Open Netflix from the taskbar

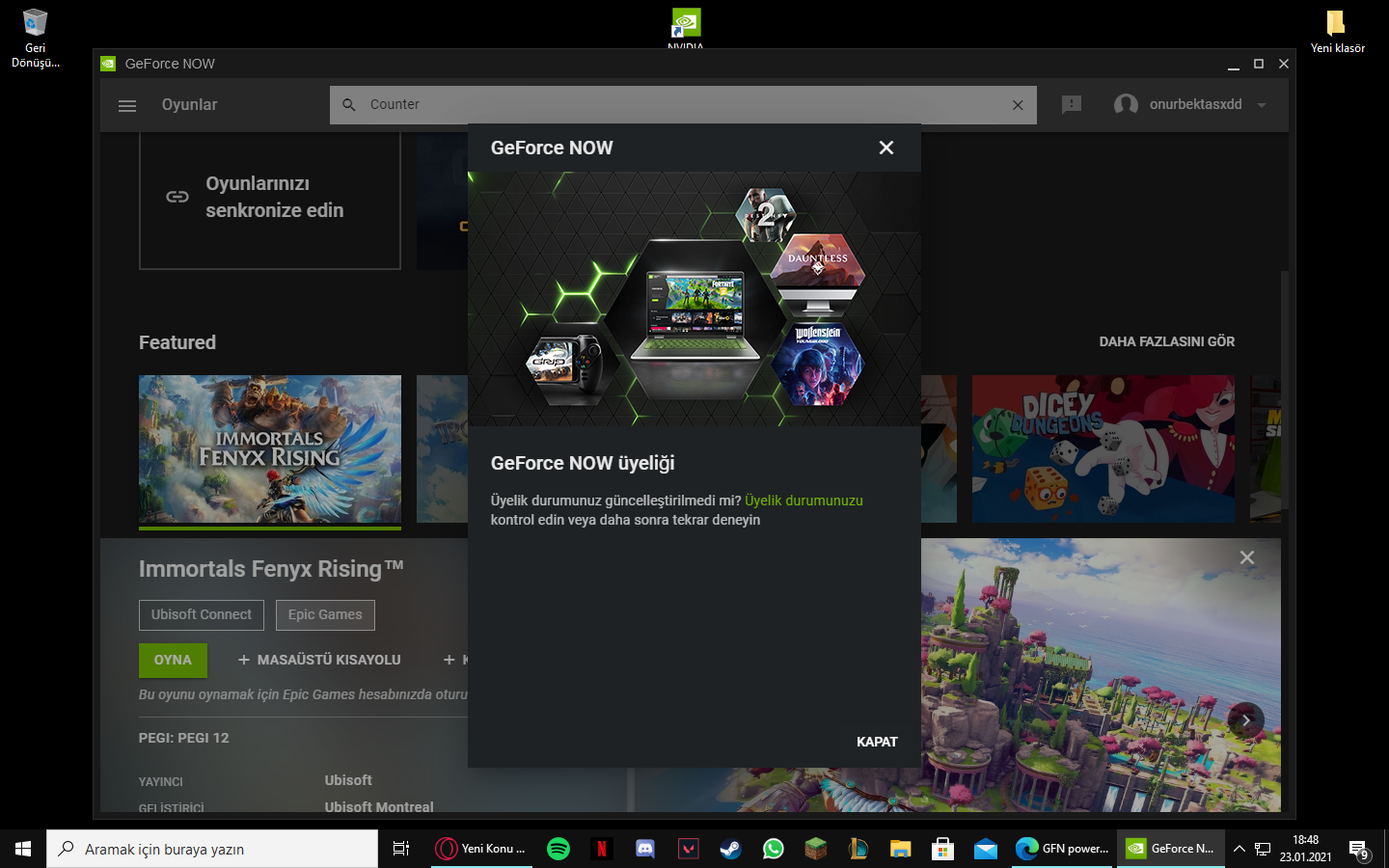(602, 849)
